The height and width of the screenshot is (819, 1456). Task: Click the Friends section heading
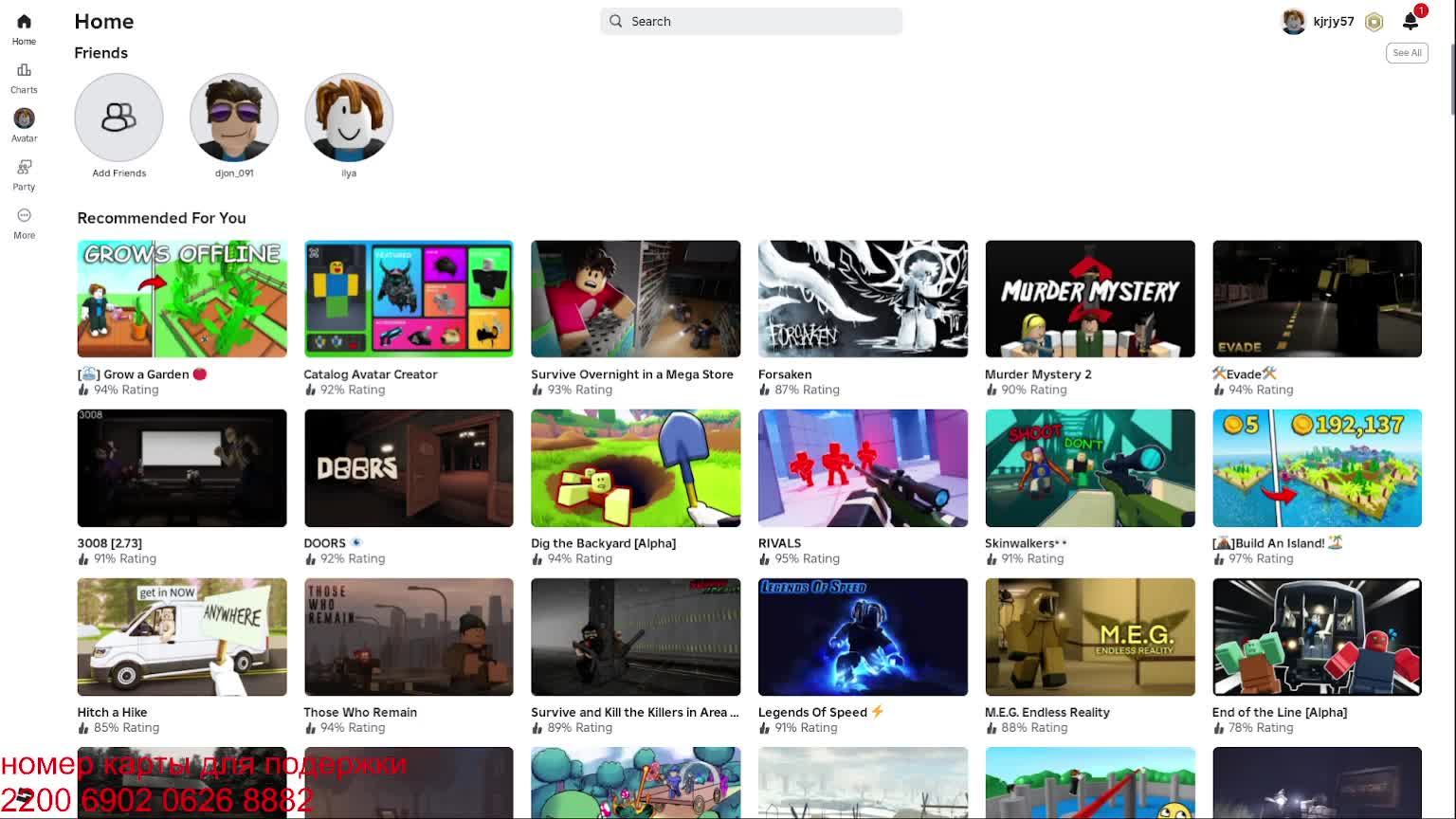[x=100, y=53]
